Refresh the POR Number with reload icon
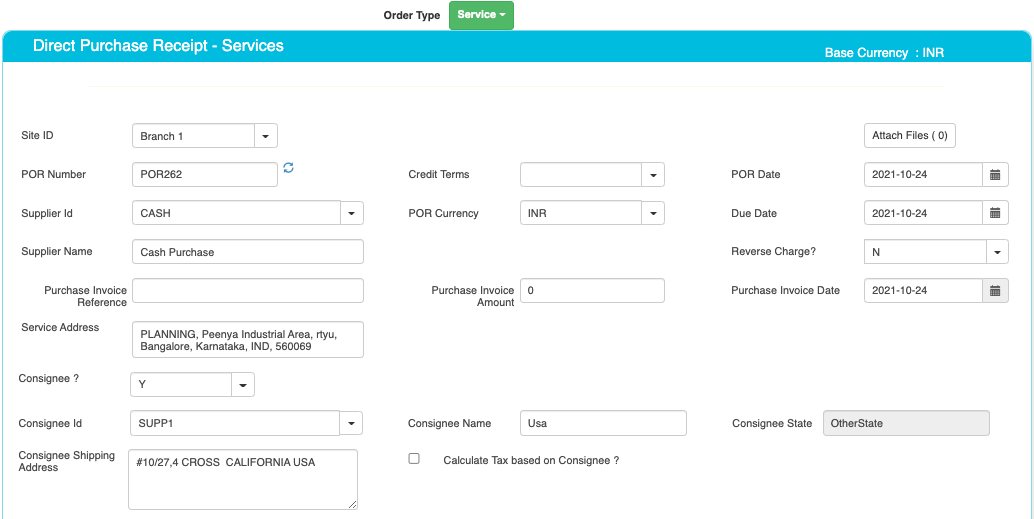This screenshot has width=1034, height=519. point(288,168)
